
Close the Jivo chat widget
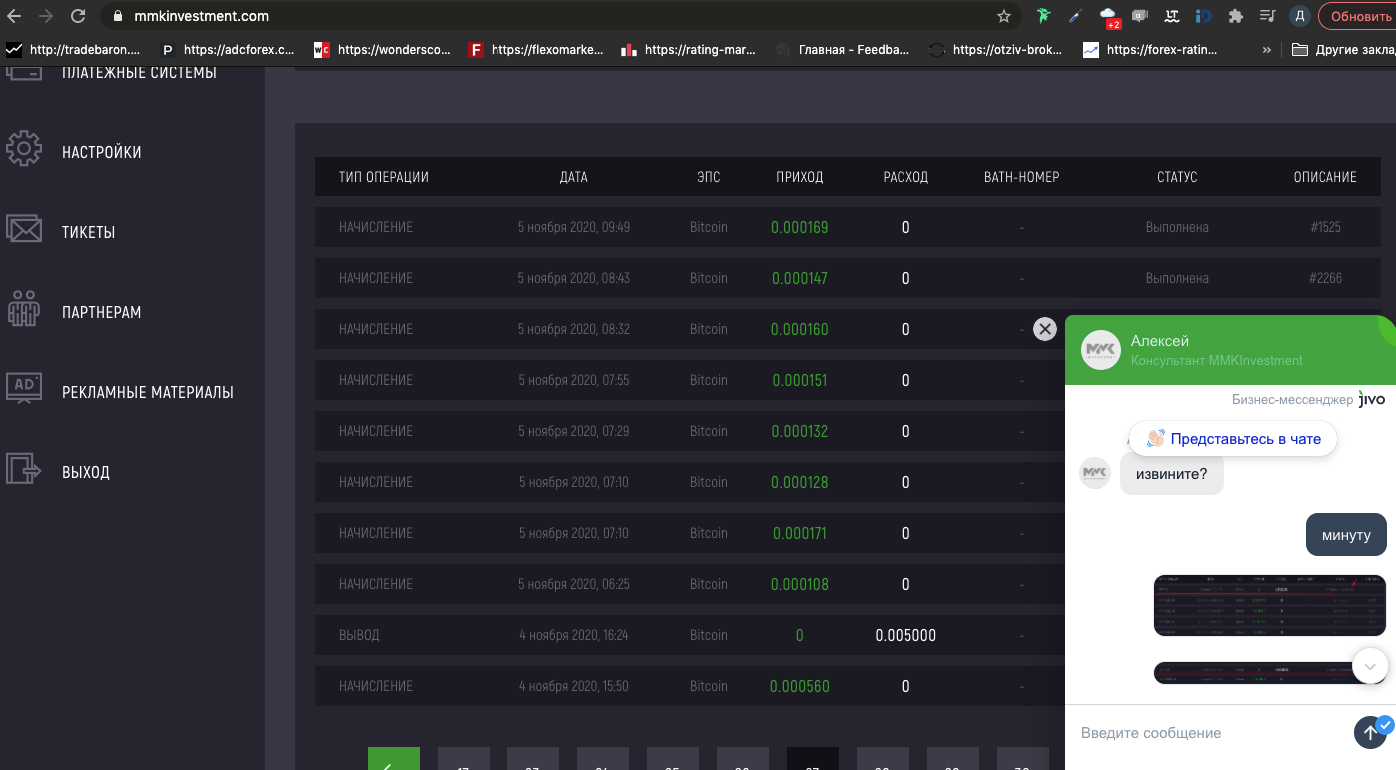click(x=1045, y=329)
